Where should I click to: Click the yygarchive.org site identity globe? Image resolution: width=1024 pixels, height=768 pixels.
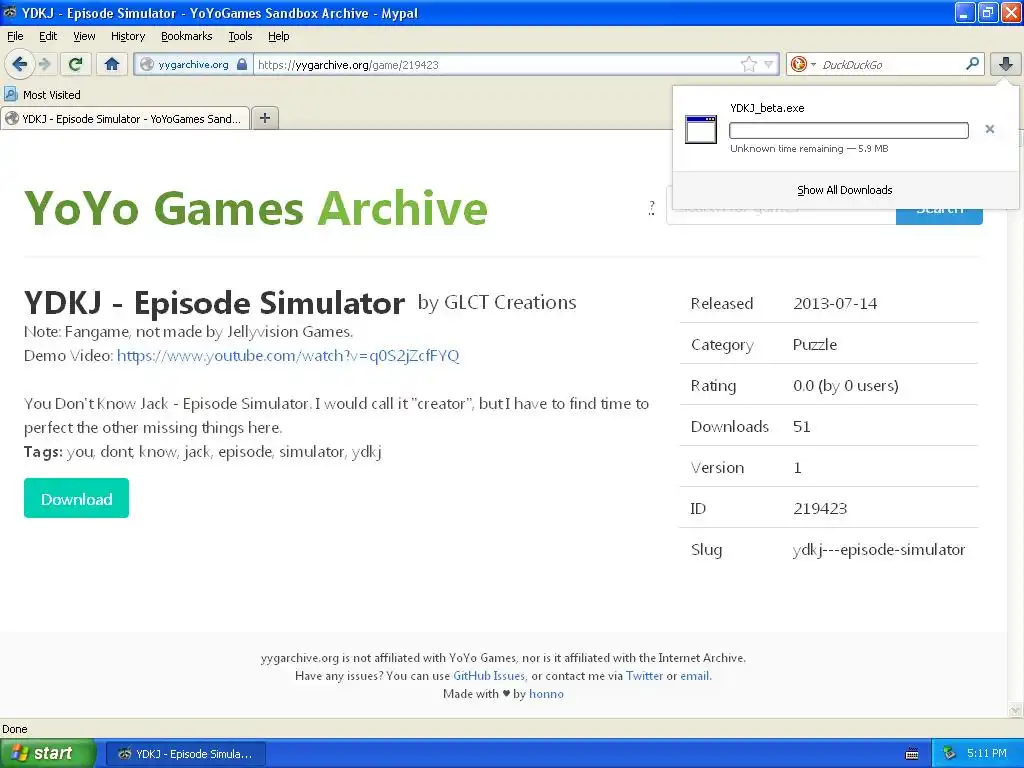pos(147,64)
